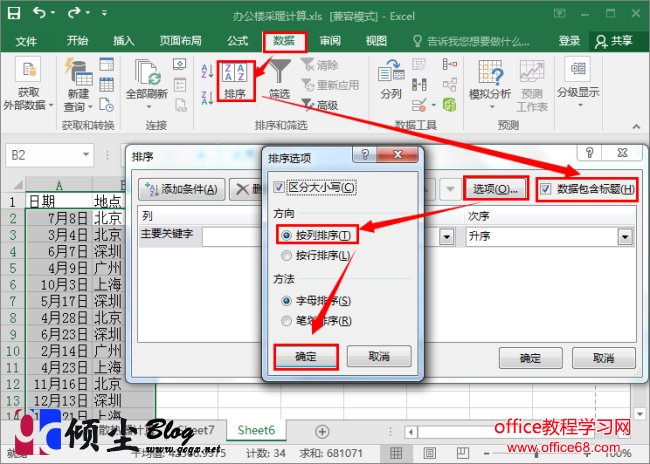
Task: Click Add Level (添加条件) button
Action: click(x=182, y=189)
